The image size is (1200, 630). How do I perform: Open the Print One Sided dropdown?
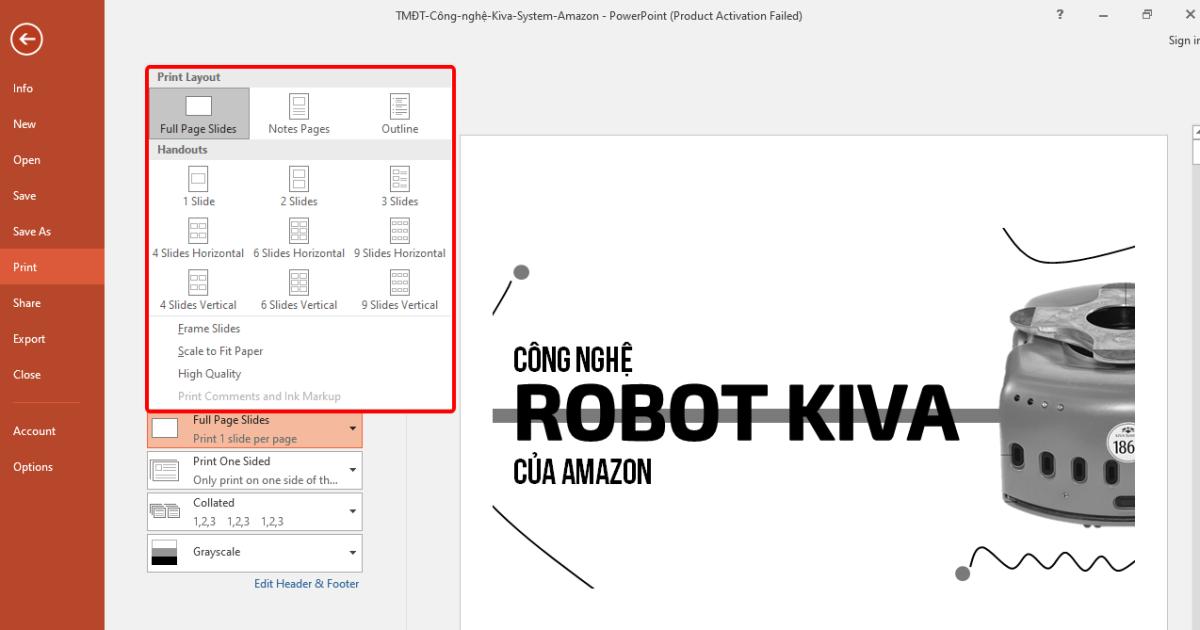coord(255,470)
